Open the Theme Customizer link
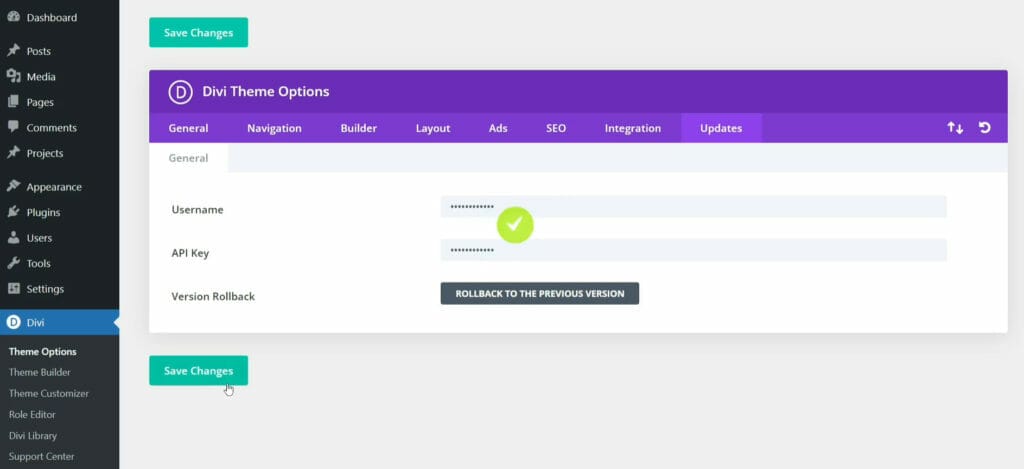Screen dimensions: 1024x469 click(49, 393)
